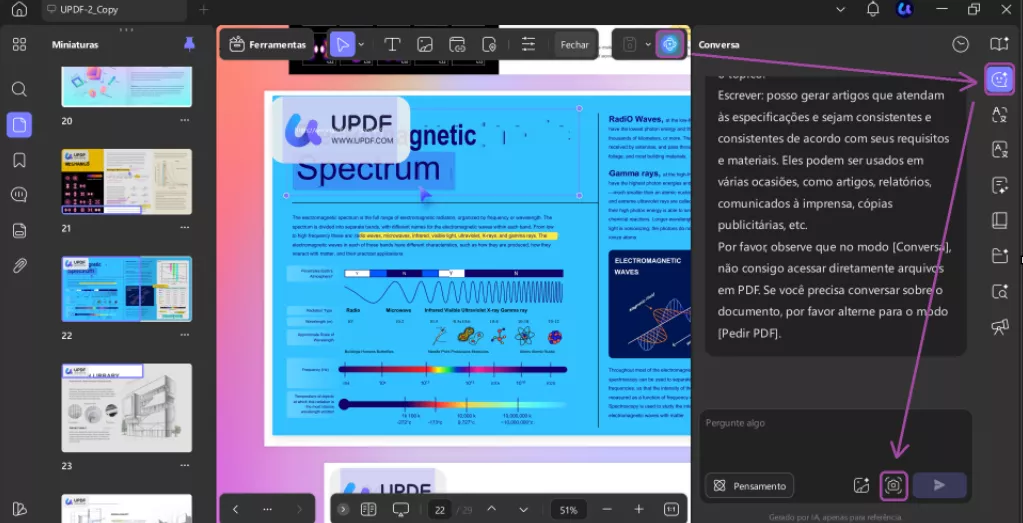Expand selection tool dropdown arrow
This screenshot has height=523, width=1023.
[361, 44]
